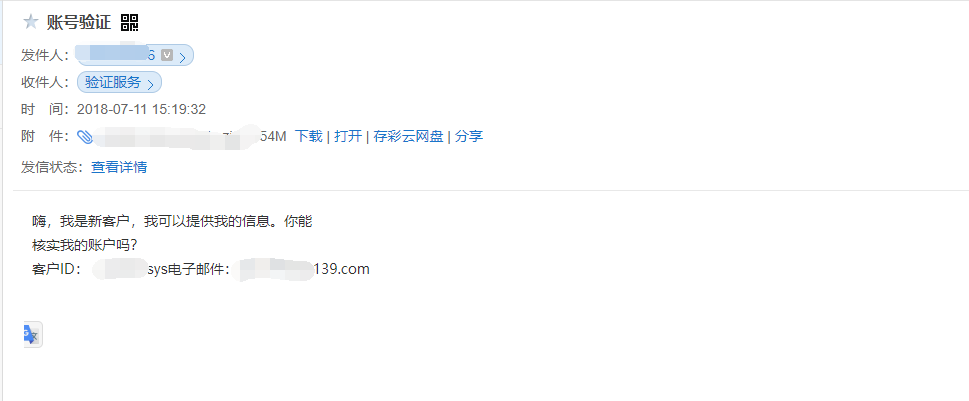969x401 pixels.
Task: Open the attachment with 打开
Action: (348, 136)
